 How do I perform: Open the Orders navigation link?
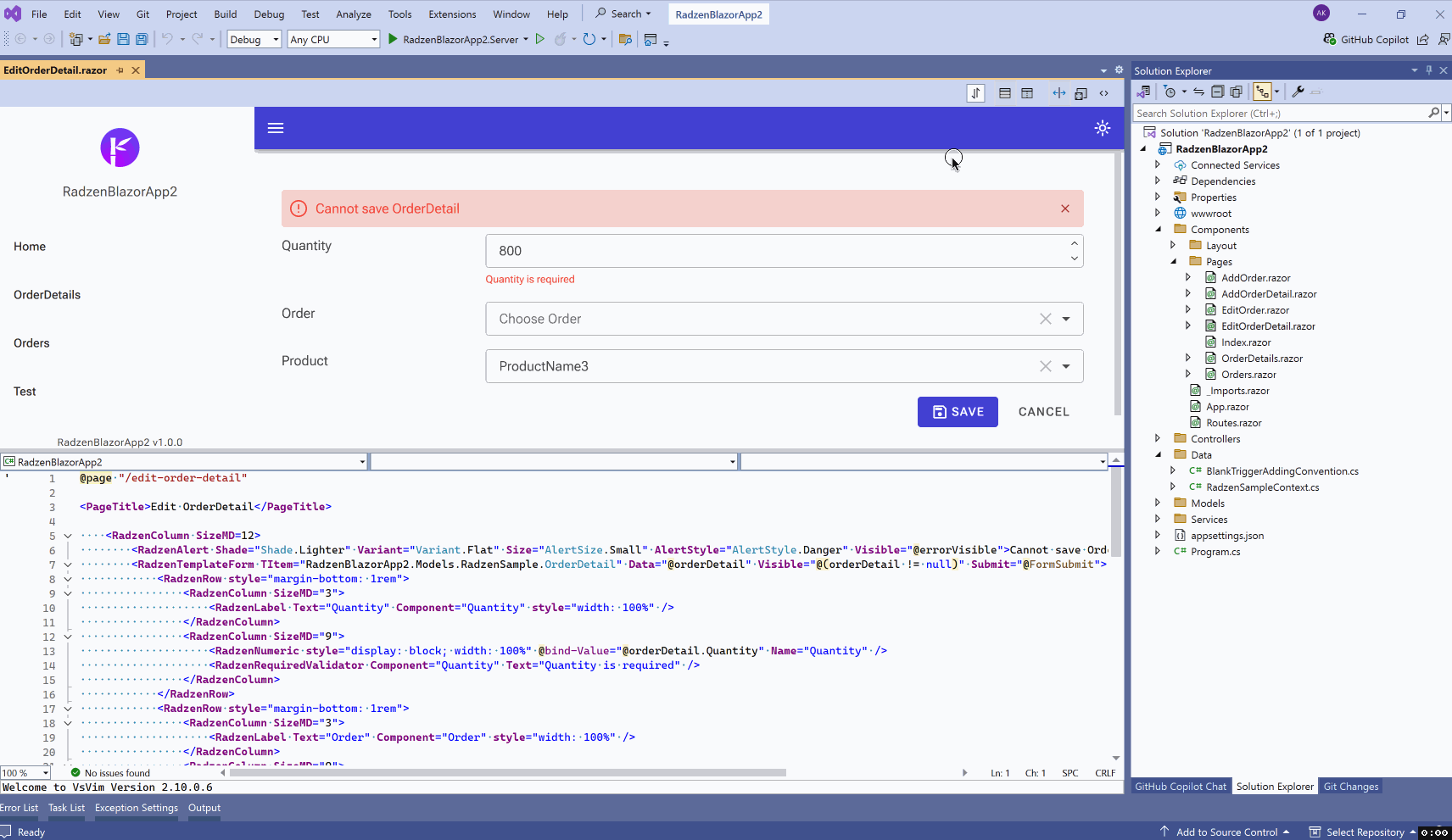31,343
